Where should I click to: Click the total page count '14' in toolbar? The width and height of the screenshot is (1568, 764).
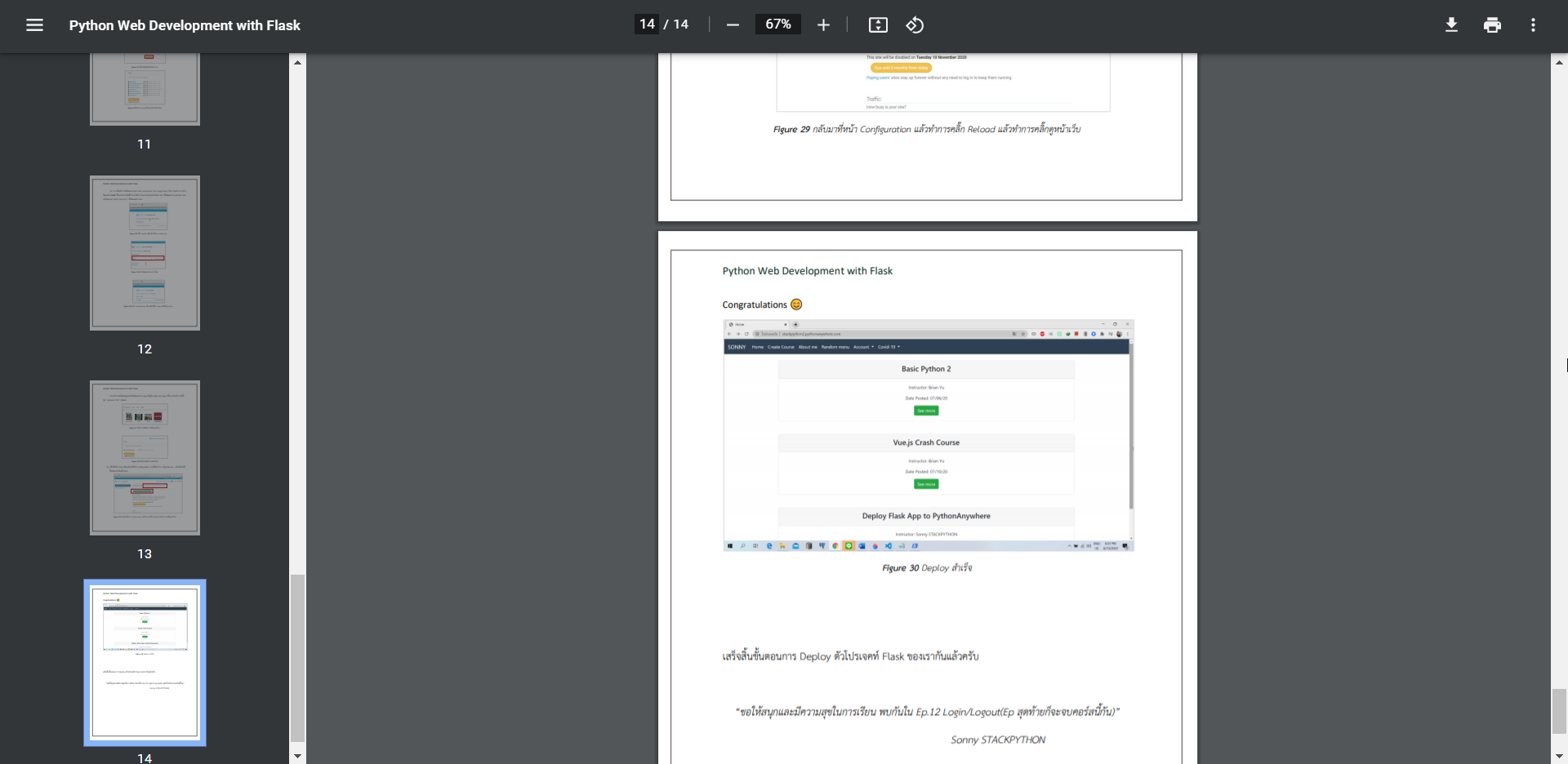click(681, 24)
